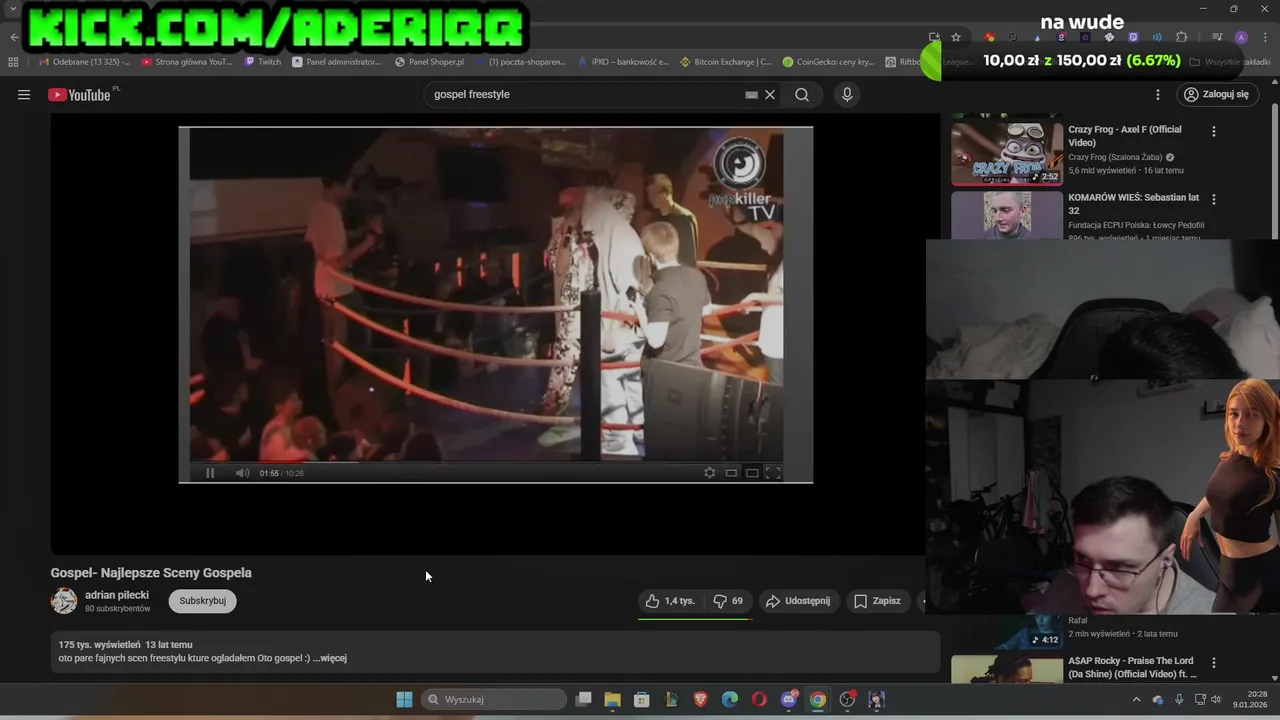The height and width of the screenshot is (720, 1280).
Task: Open YouTube settings three-dot menu near login
Action: click(1158, 94)
